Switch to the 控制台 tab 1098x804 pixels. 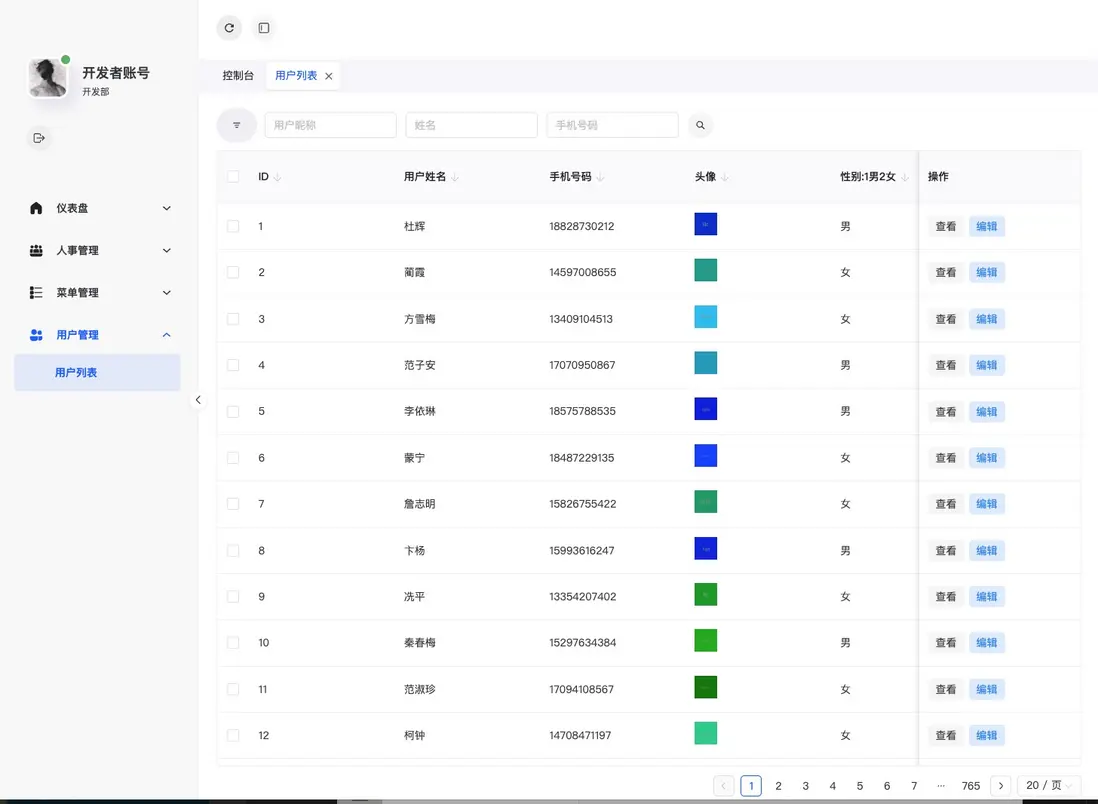click(x=238, y=76)
